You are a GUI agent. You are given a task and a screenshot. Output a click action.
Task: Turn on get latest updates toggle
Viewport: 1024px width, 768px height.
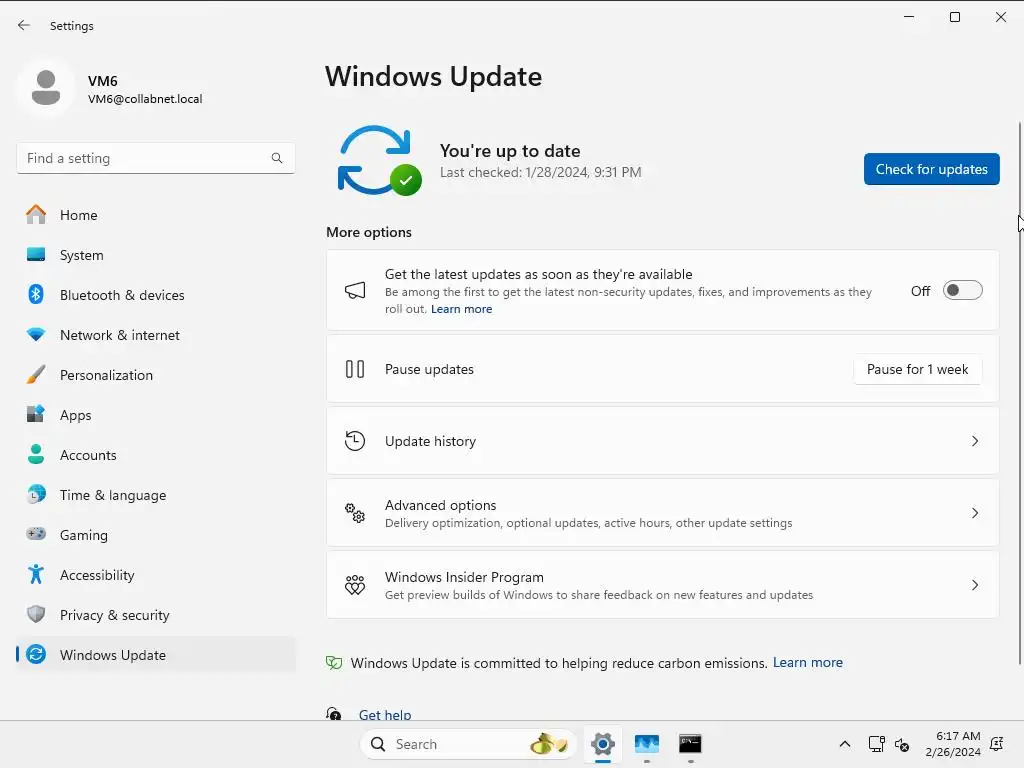tap(963, 290)
